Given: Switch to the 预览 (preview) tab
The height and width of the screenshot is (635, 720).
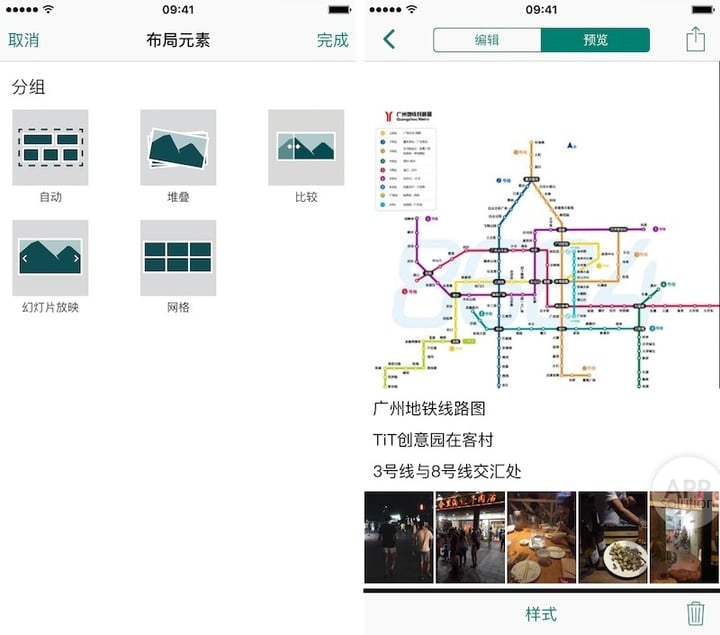Looking at the screenshot, I should pos(595,40).
